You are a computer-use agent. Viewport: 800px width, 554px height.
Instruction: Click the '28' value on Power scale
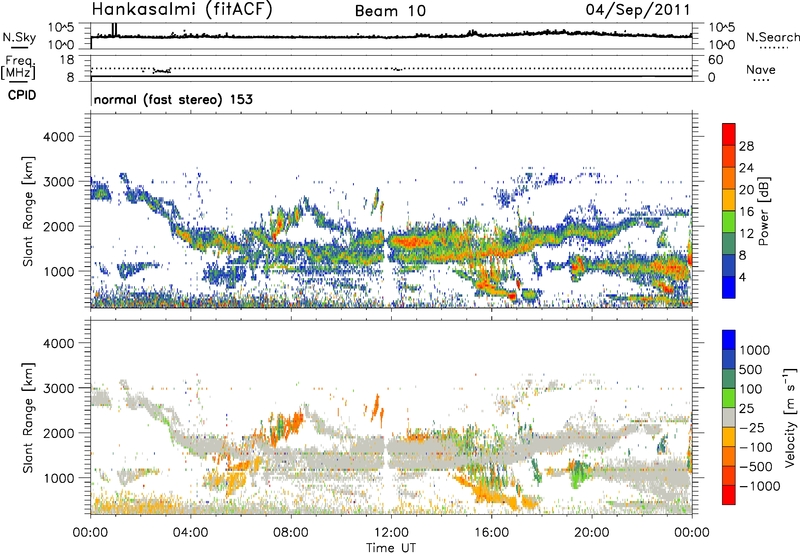[x=746, y=146]
